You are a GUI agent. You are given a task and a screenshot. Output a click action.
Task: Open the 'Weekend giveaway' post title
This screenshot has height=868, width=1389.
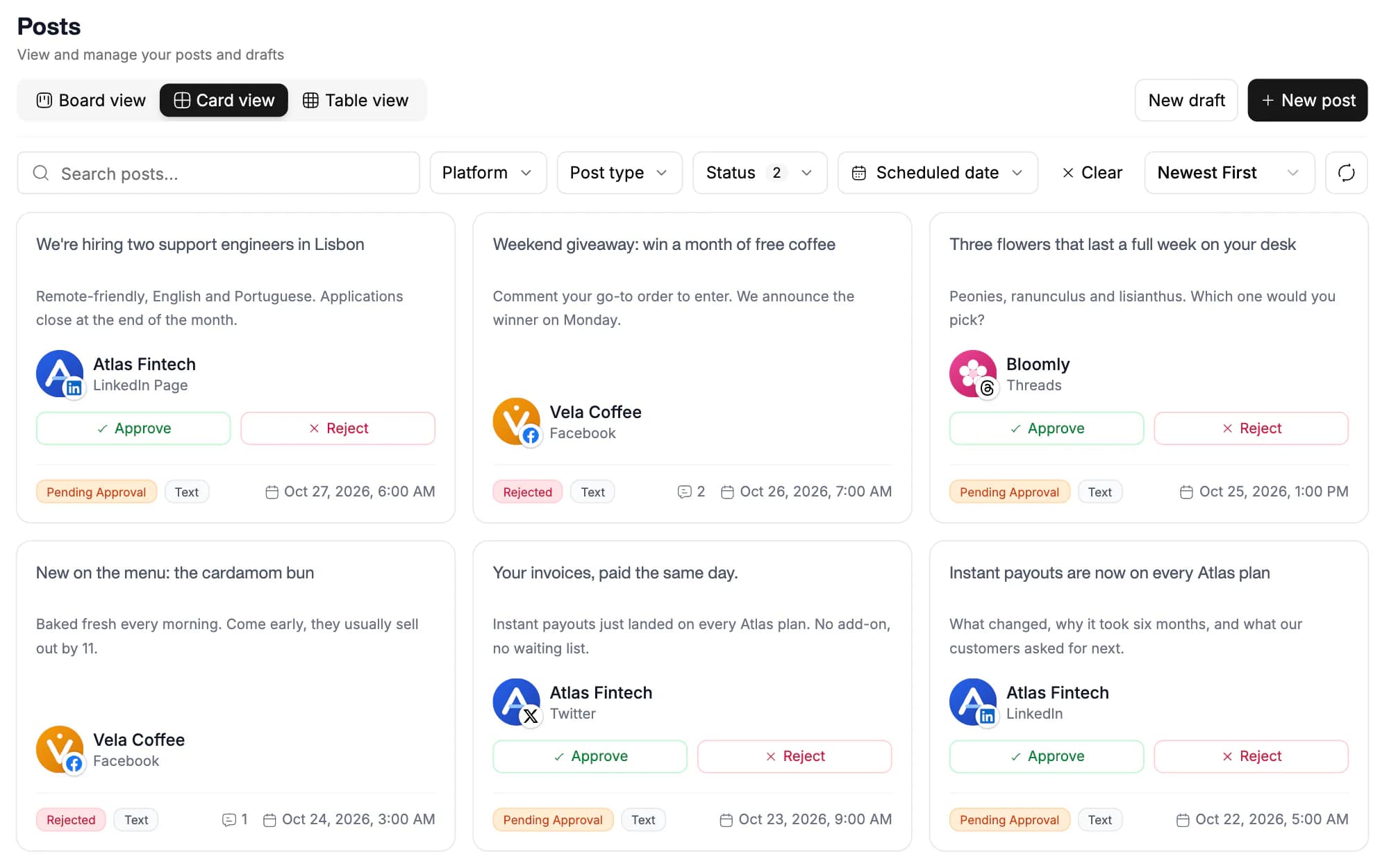[x=664, y=244]
